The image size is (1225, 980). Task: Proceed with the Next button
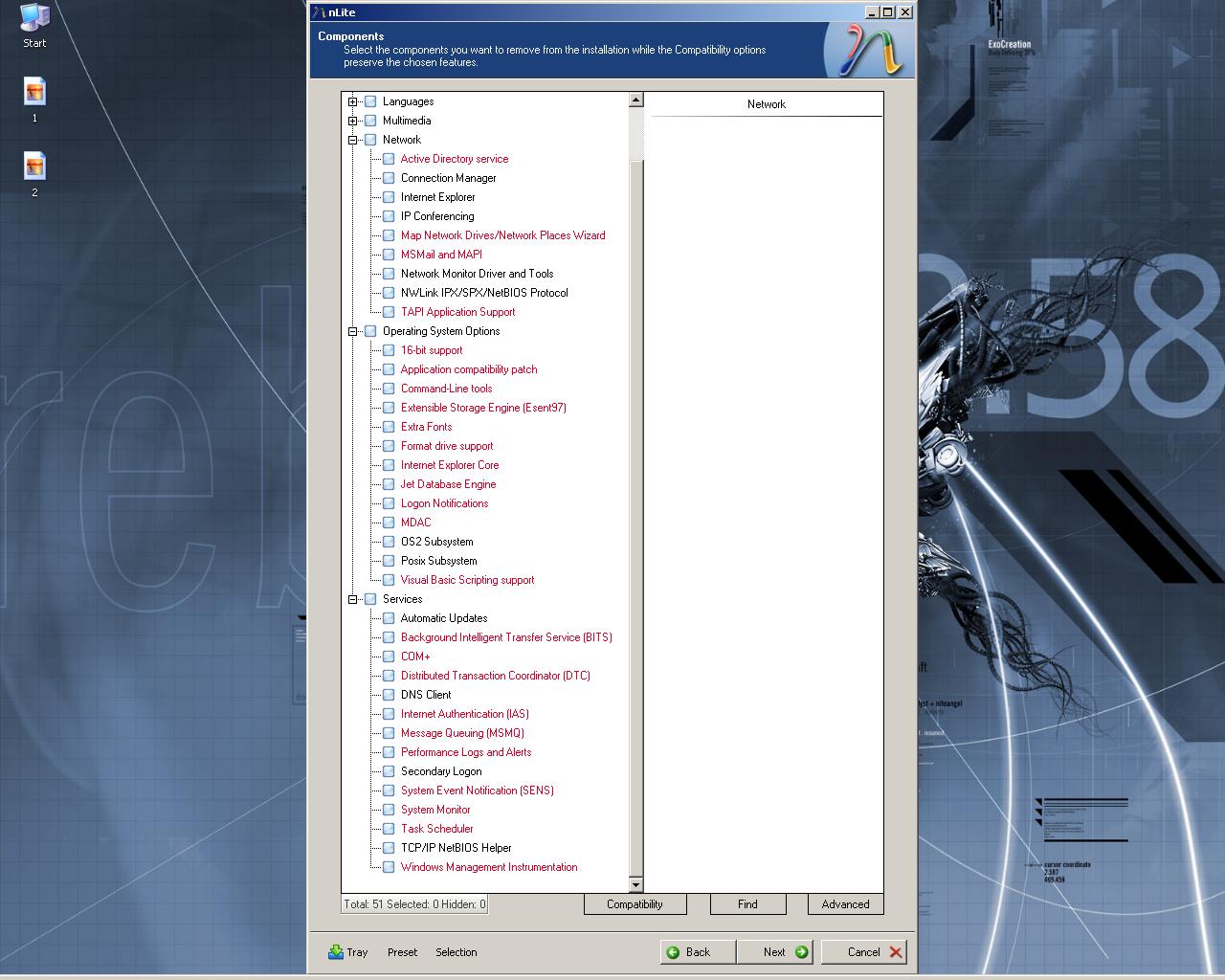[774, 951]
